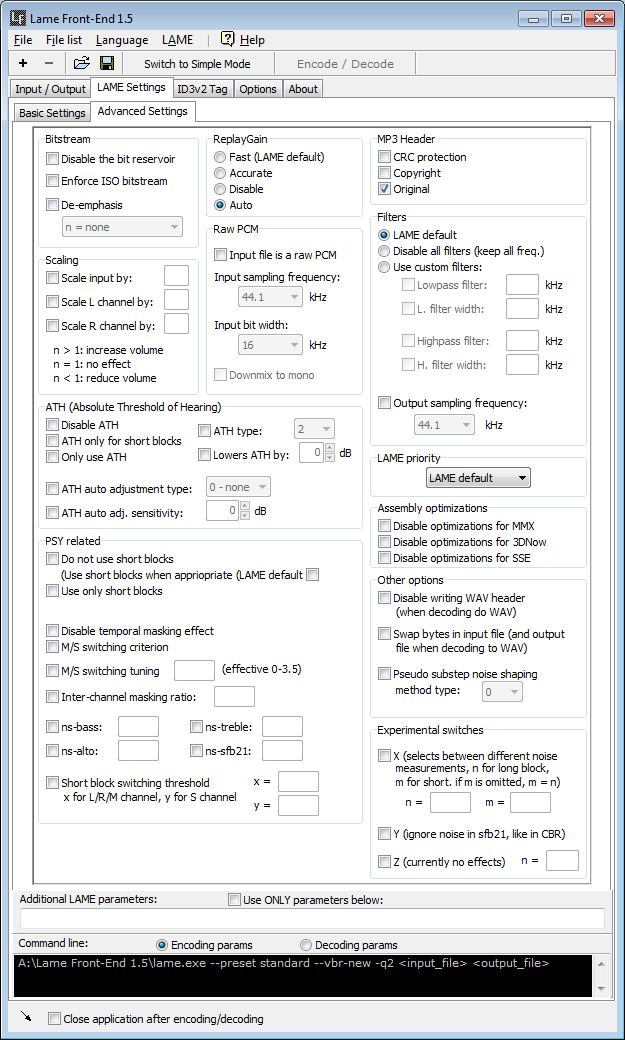Check CRC protection option
Screen dimensions: 625x1040
[x=384, y=157]
